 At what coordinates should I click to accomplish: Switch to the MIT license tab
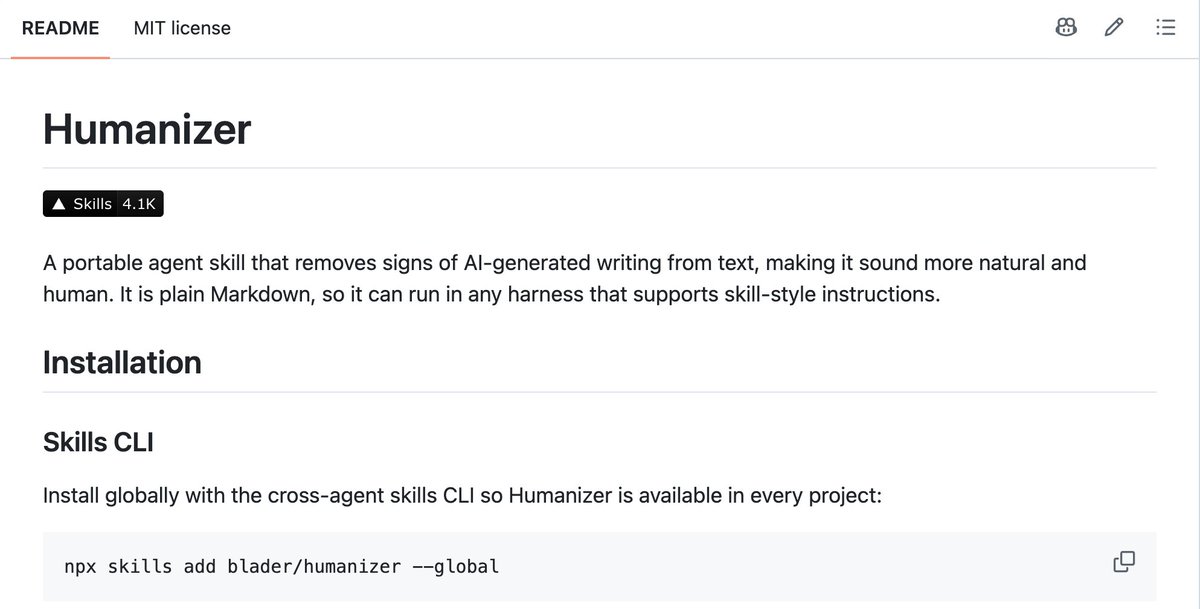point(182,28)
